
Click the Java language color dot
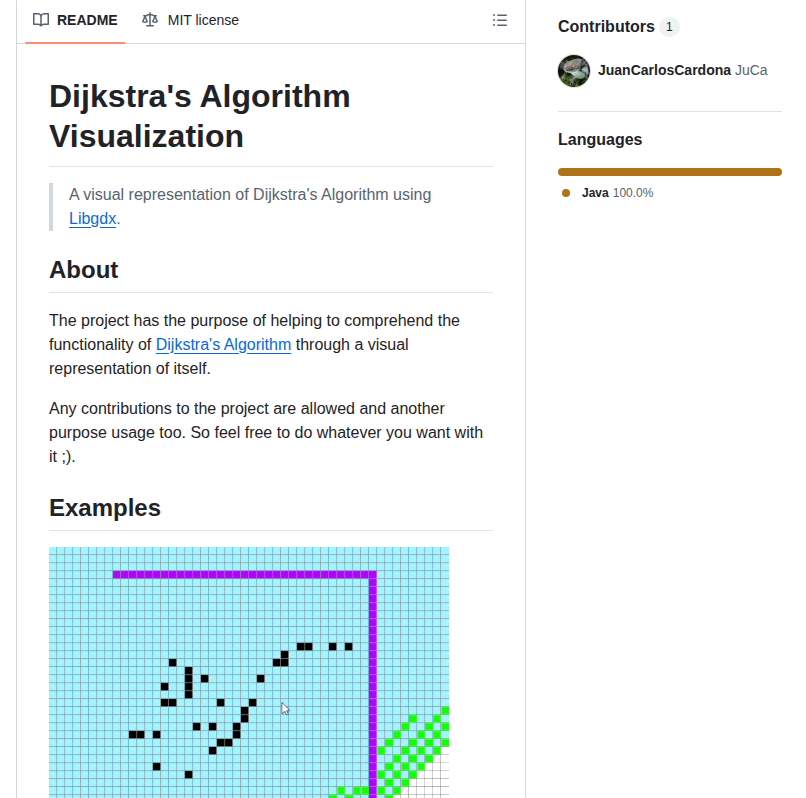pyautogui.click(x=564, y=192)
